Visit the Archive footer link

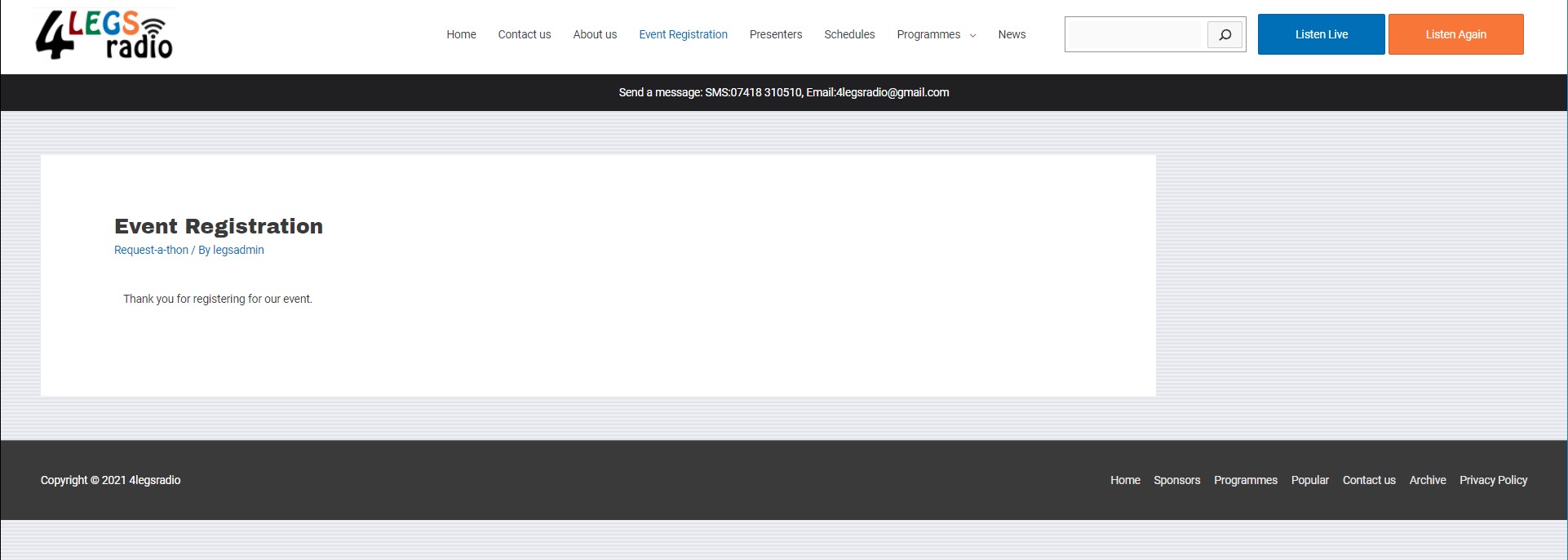1427,480
